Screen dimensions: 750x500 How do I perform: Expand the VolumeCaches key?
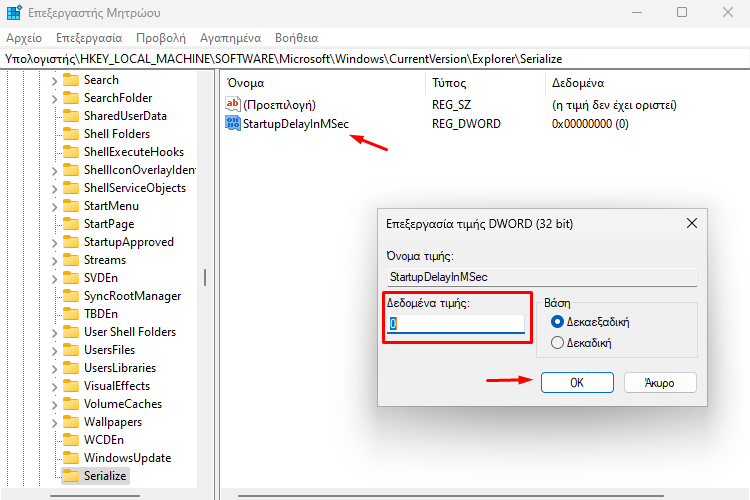coord(55,405)
